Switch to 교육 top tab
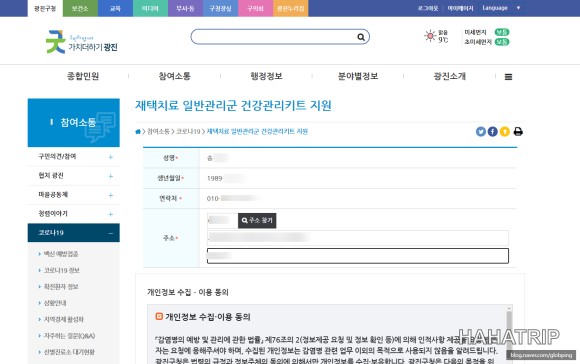This screenshot has width=580, height=364. click(115, 9)
